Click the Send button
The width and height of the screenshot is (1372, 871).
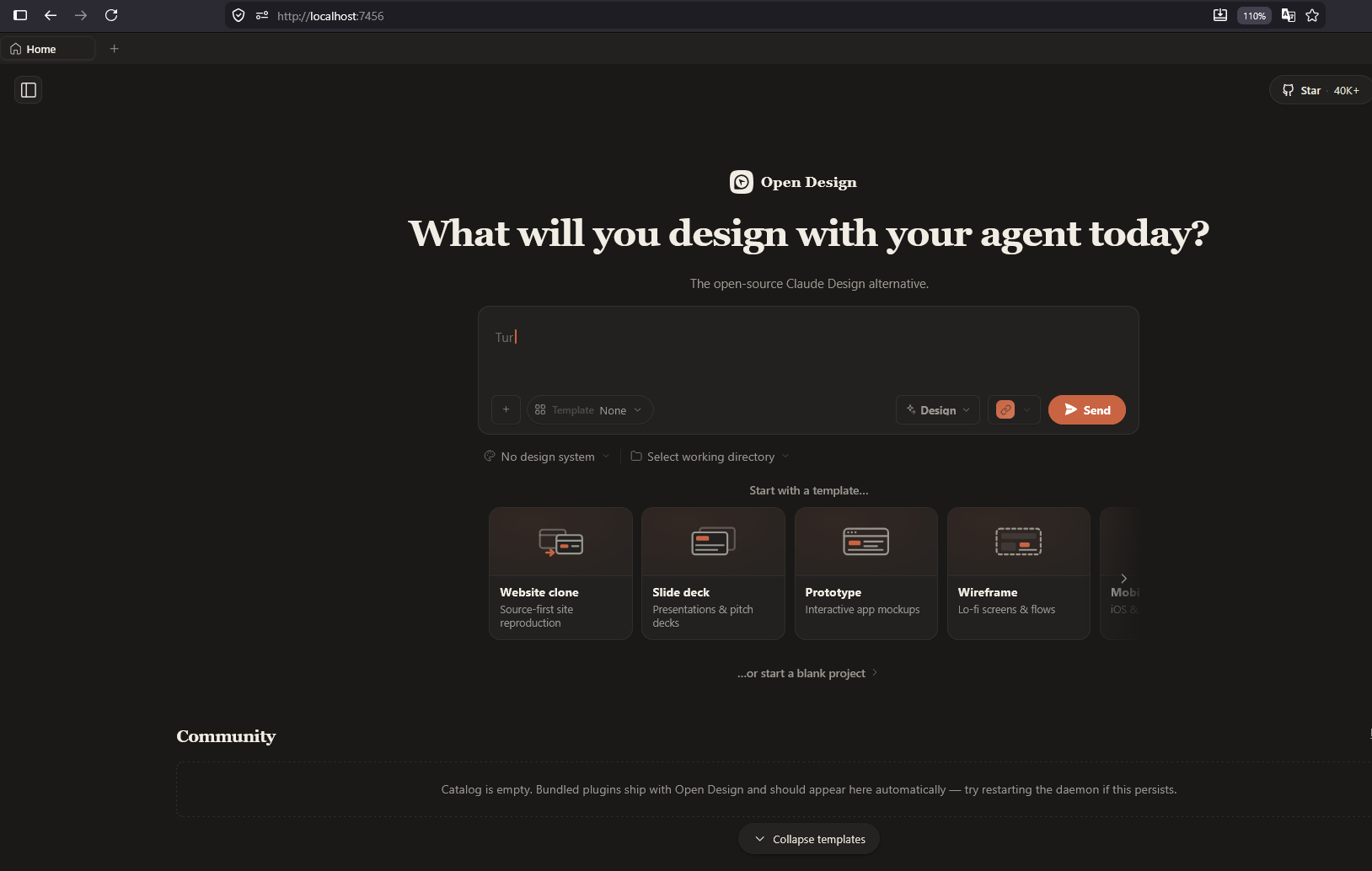[1087, 410]
